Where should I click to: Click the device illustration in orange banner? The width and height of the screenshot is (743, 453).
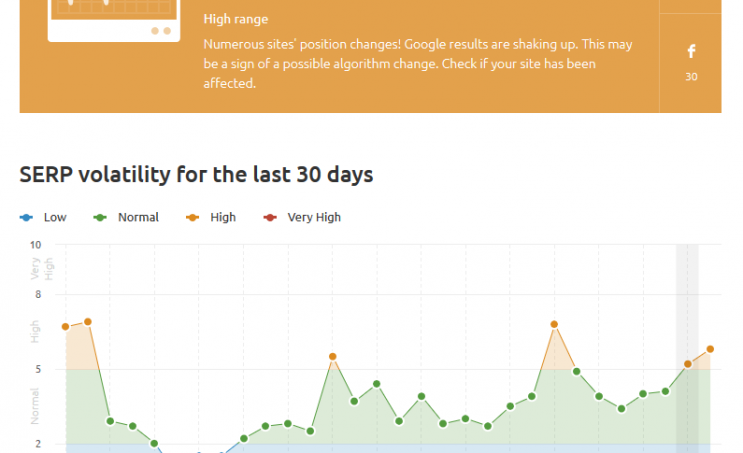[114, 17]
